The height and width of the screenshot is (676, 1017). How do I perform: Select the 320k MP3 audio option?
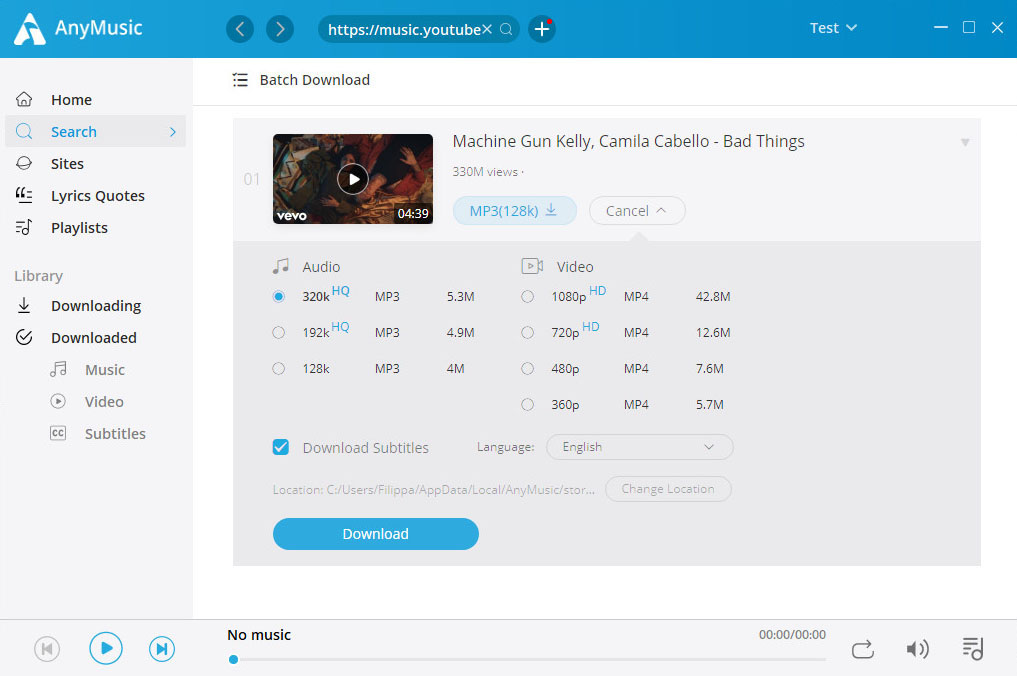278,296
